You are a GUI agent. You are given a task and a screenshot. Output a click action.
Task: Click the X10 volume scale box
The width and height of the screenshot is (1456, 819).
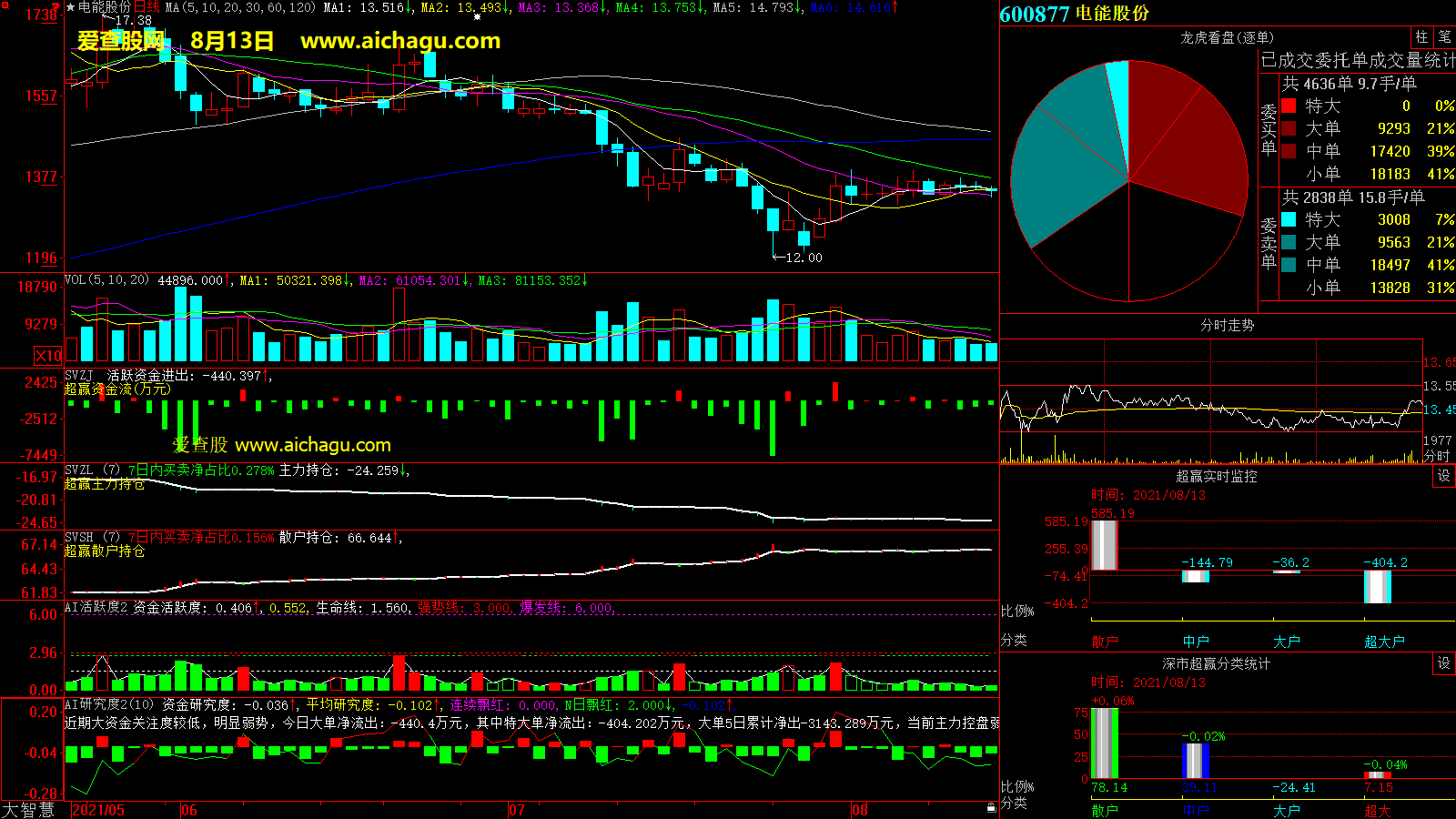(48, 356)
